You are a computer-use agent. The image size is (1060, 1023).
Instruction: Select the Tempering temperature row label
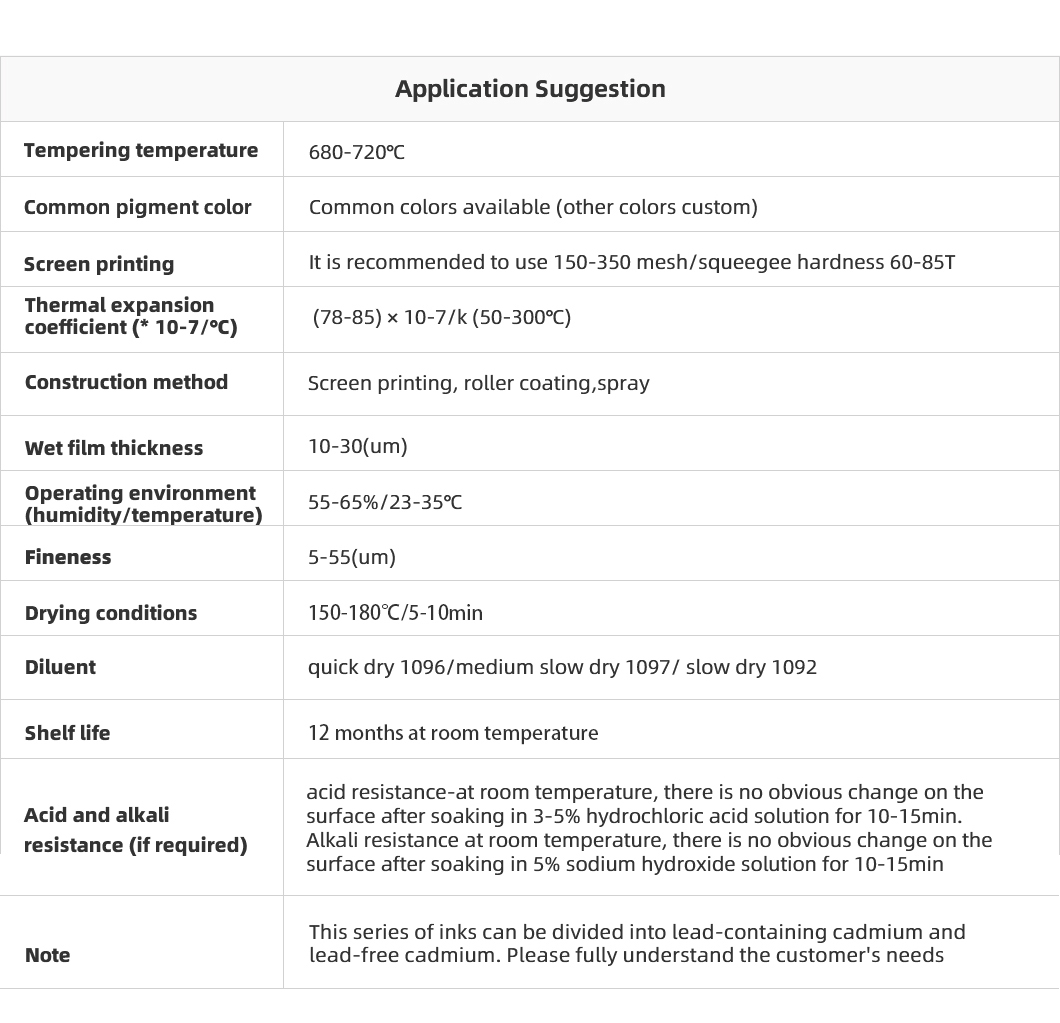point(141,150)
